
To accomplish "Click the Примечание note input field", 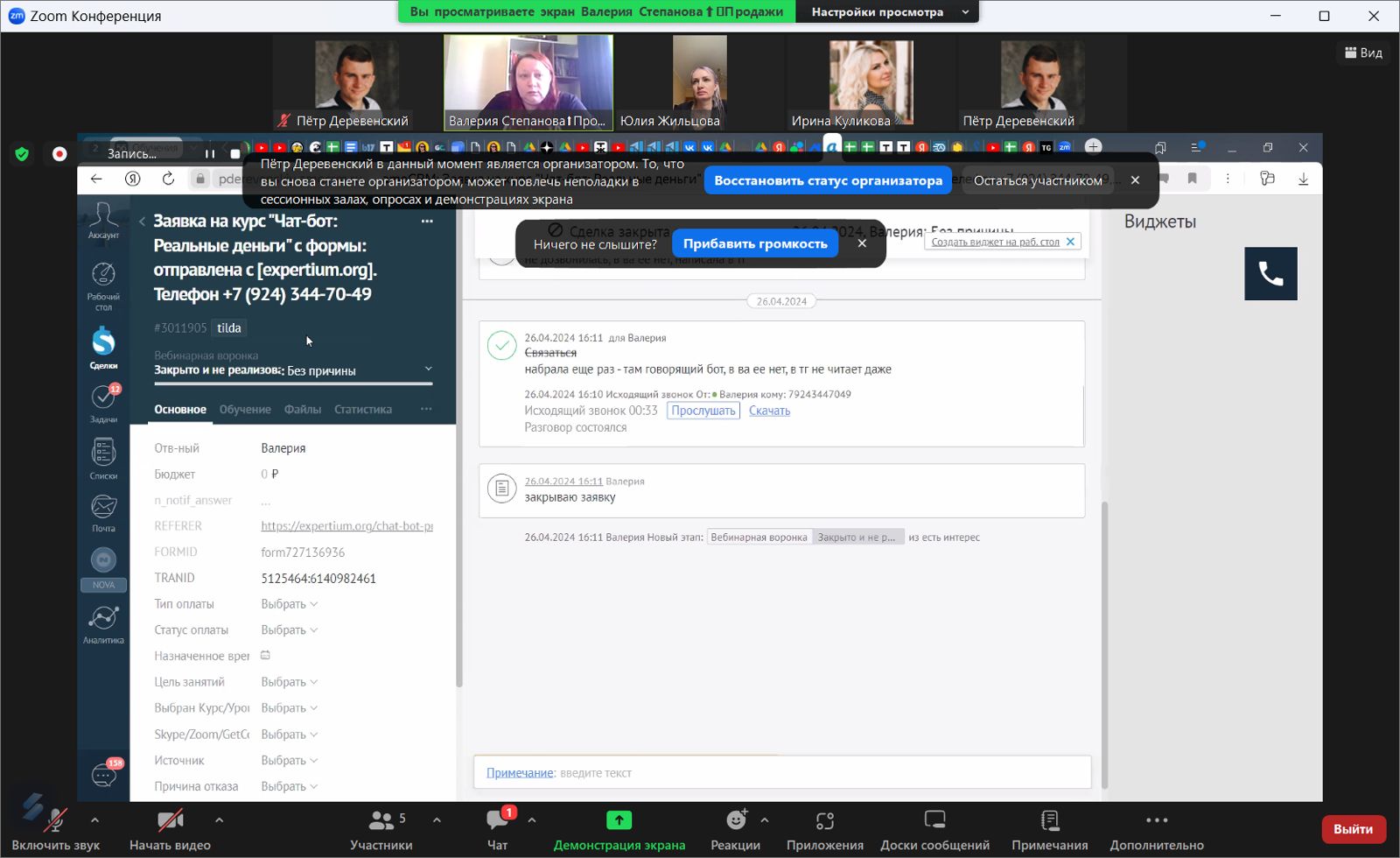I will (782, 773).
